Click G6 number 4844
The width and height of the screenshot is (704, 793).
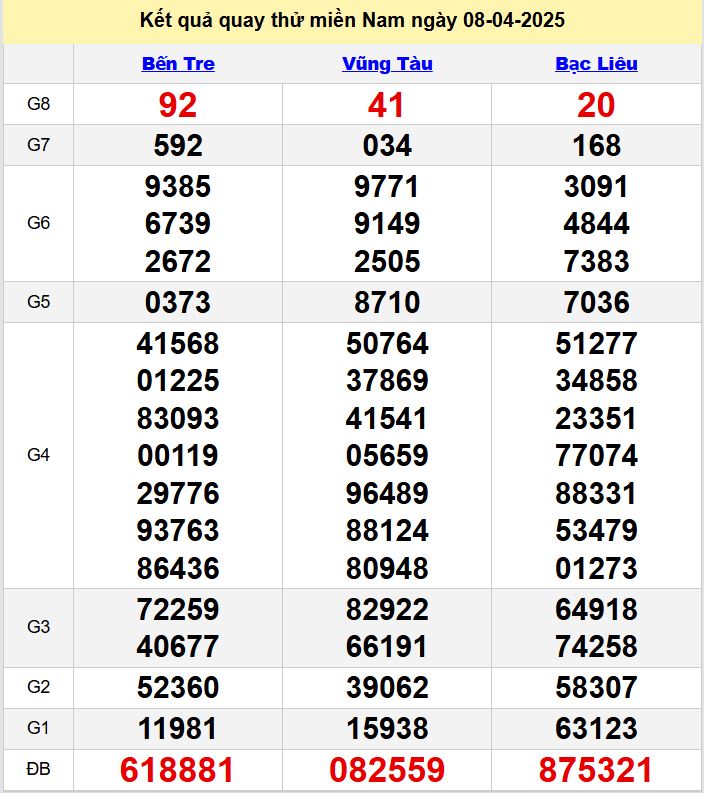tap(596, 224)
